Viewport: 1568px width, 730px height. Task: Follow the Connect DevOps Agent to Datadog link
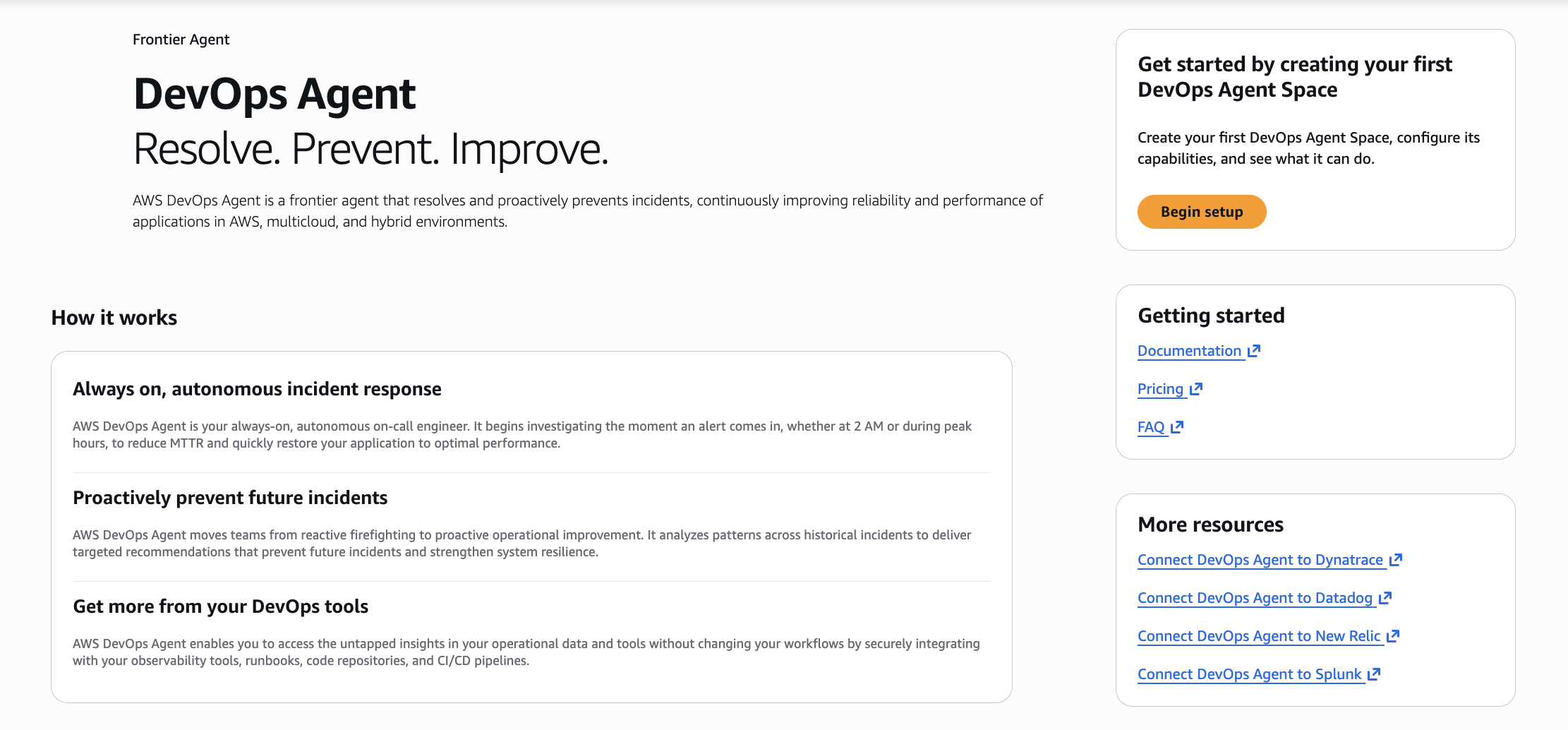pos(1255,598)
